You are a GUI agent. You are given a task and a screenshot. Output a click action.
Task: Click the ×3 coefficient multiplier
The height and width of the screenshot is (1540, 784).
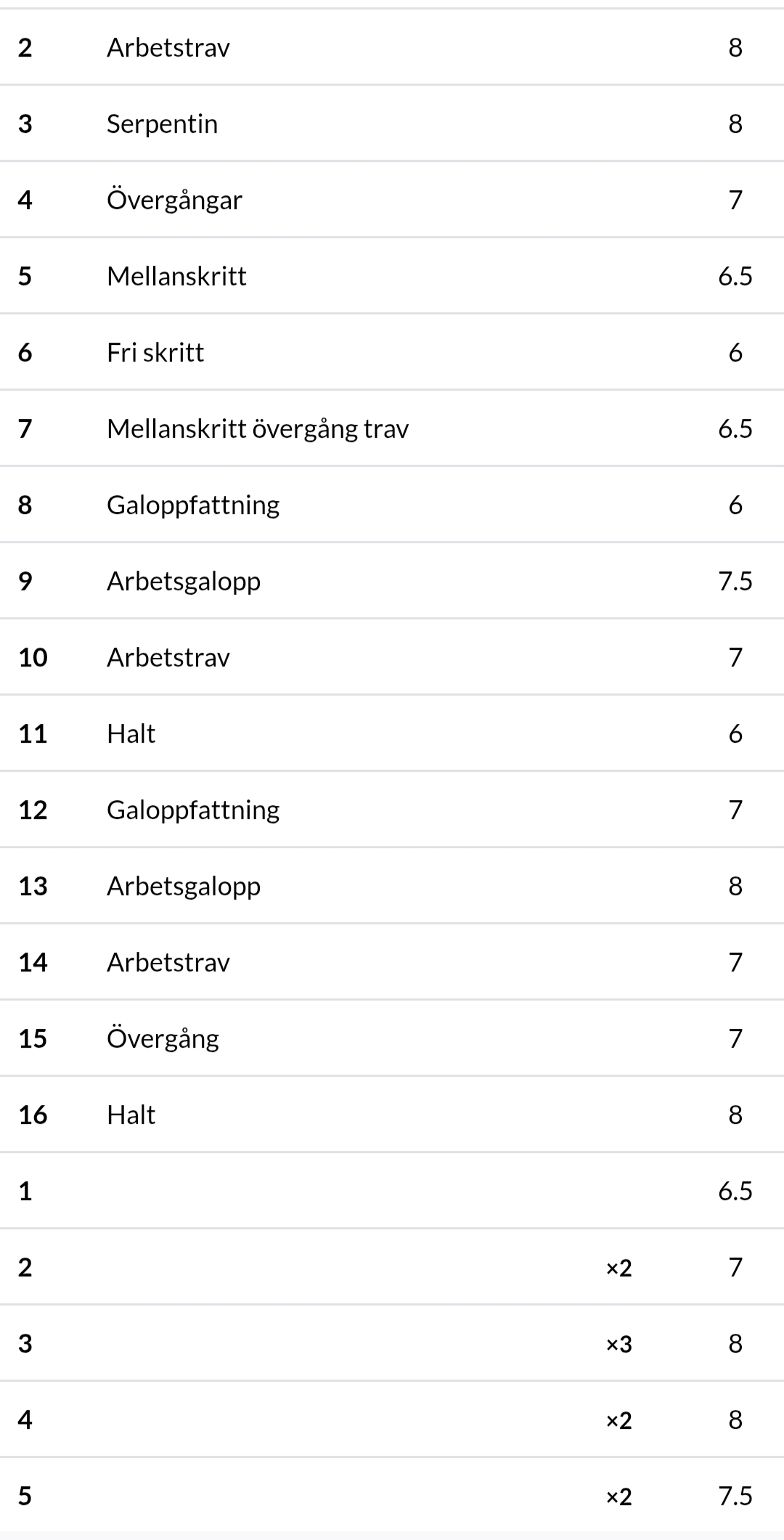618,1344
